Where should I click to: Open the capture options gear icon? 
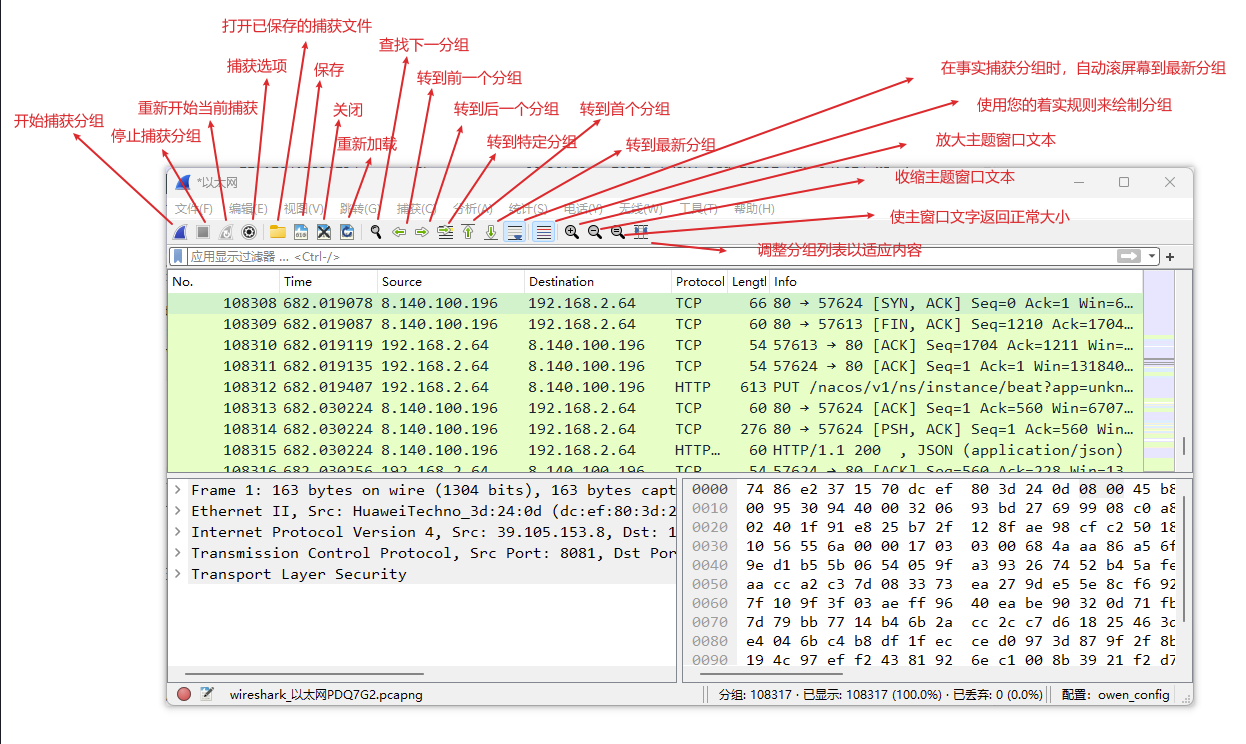click(x=250, y=232)
